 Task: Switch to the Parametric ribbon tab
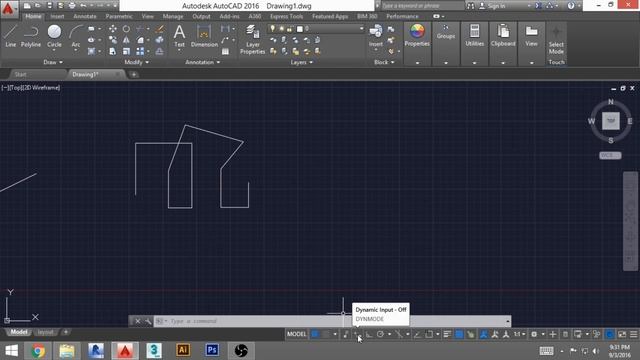[x=119, y=16]
